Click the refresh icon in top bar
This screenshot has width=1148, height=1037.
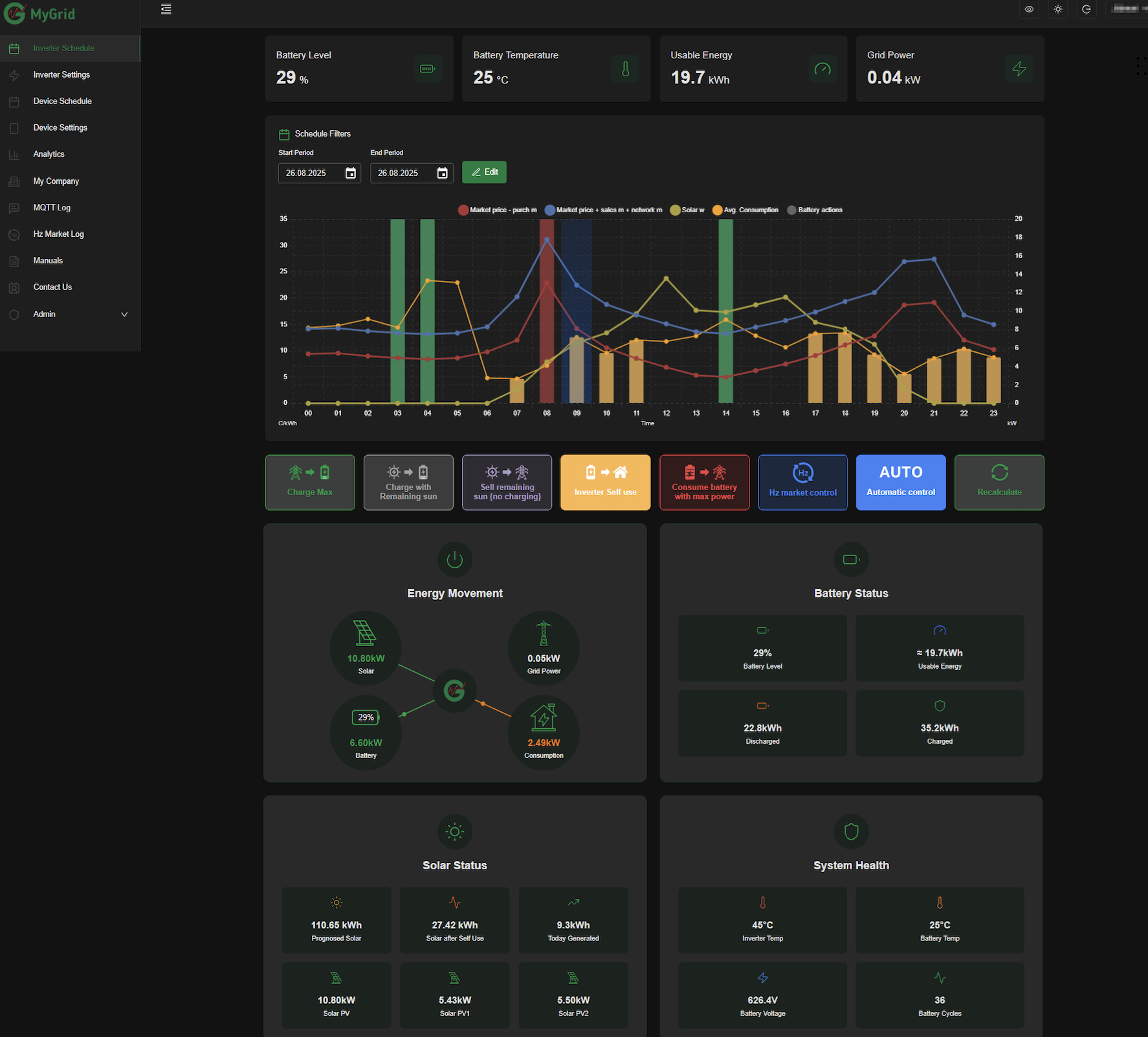point(1087,9)
